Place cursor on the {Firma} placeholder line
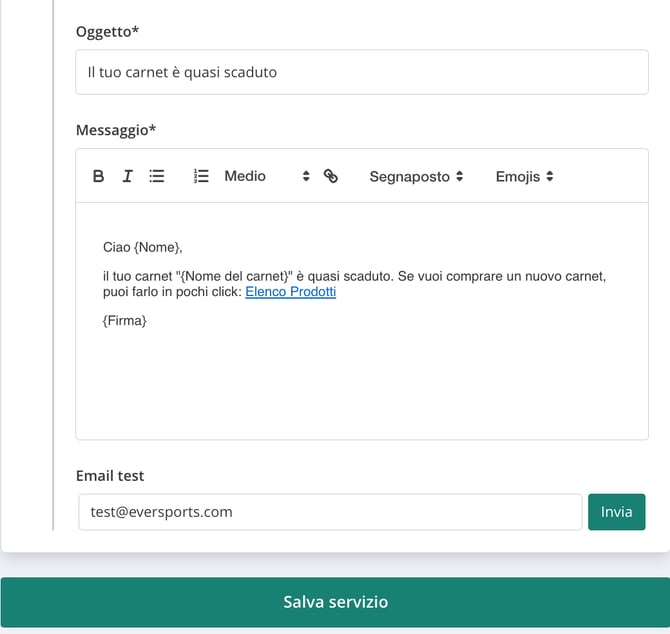 pyautogui.click(x=124, y=320)
